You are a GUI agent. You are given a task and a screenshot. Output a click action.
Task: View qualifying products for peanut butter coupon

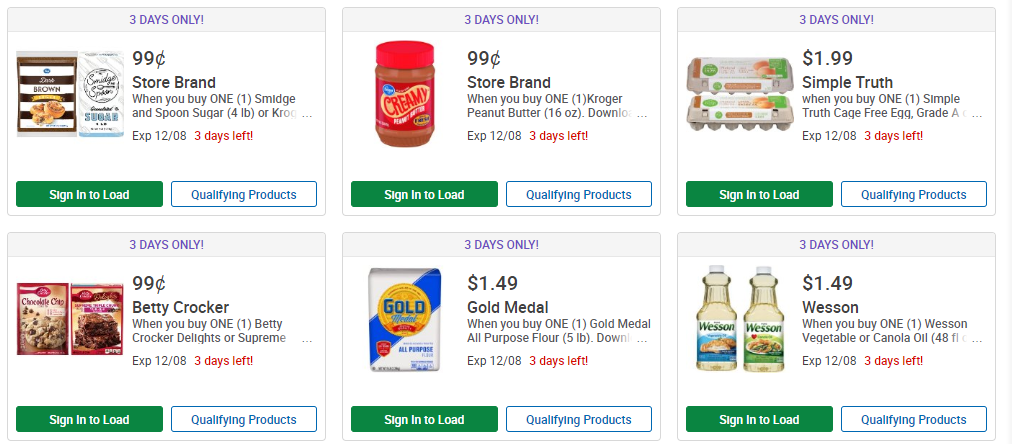click(579, 194)
